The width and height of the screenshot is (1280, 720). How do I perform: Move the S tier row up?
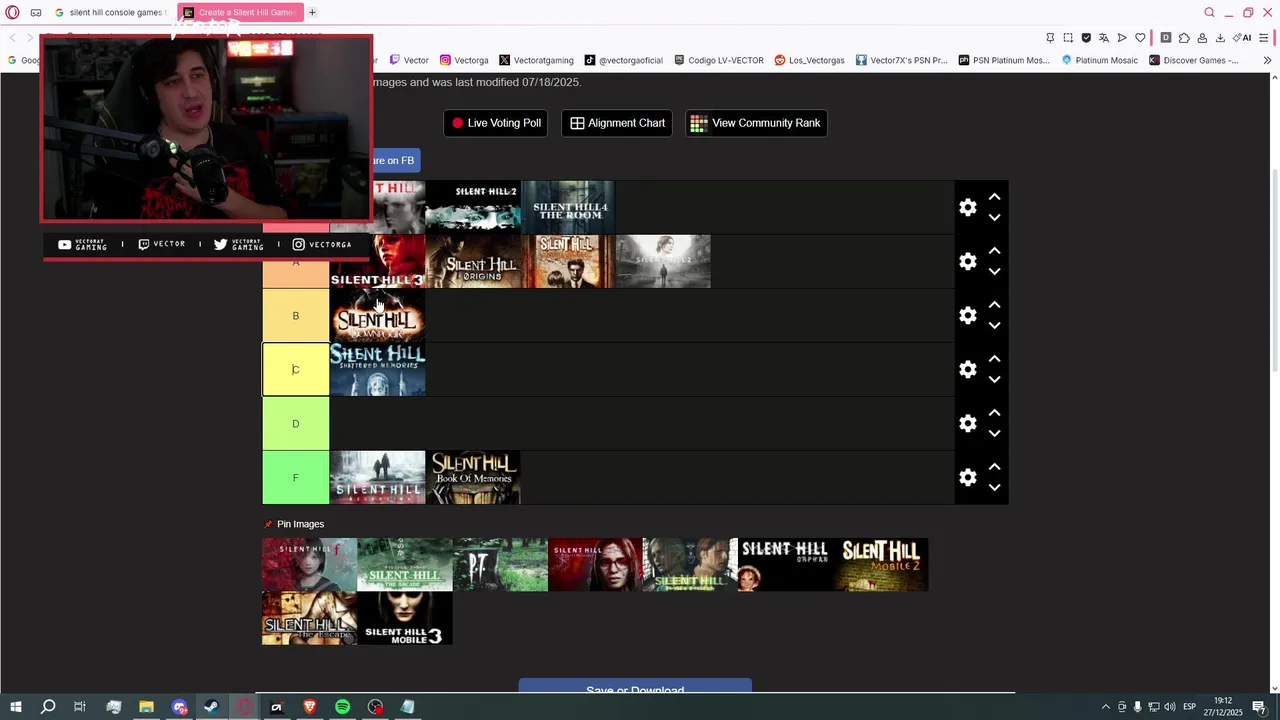tap(994, 197)
